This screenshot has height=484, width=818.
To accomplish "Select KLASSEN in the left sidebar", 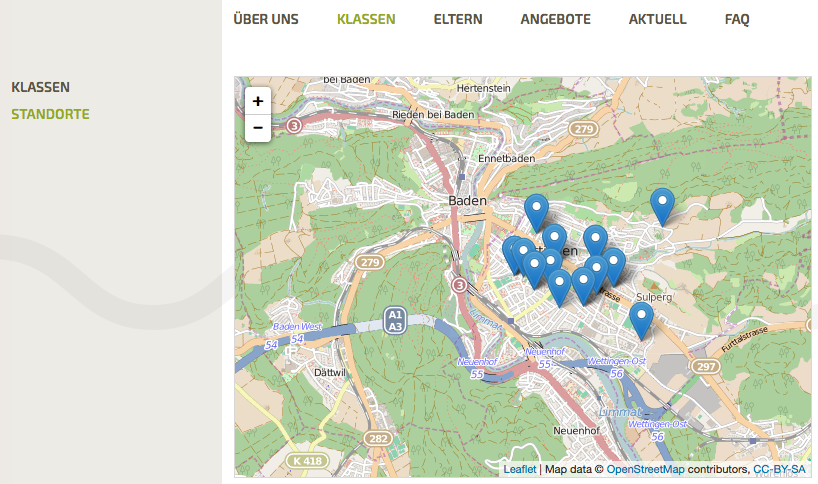I will (x=41, y=87).
